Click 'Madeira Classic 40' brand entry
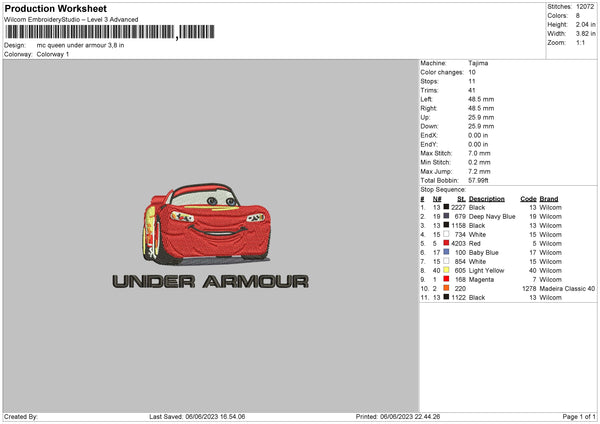The height and width of the screenshot is (424, 600). (x=567, y=289)
